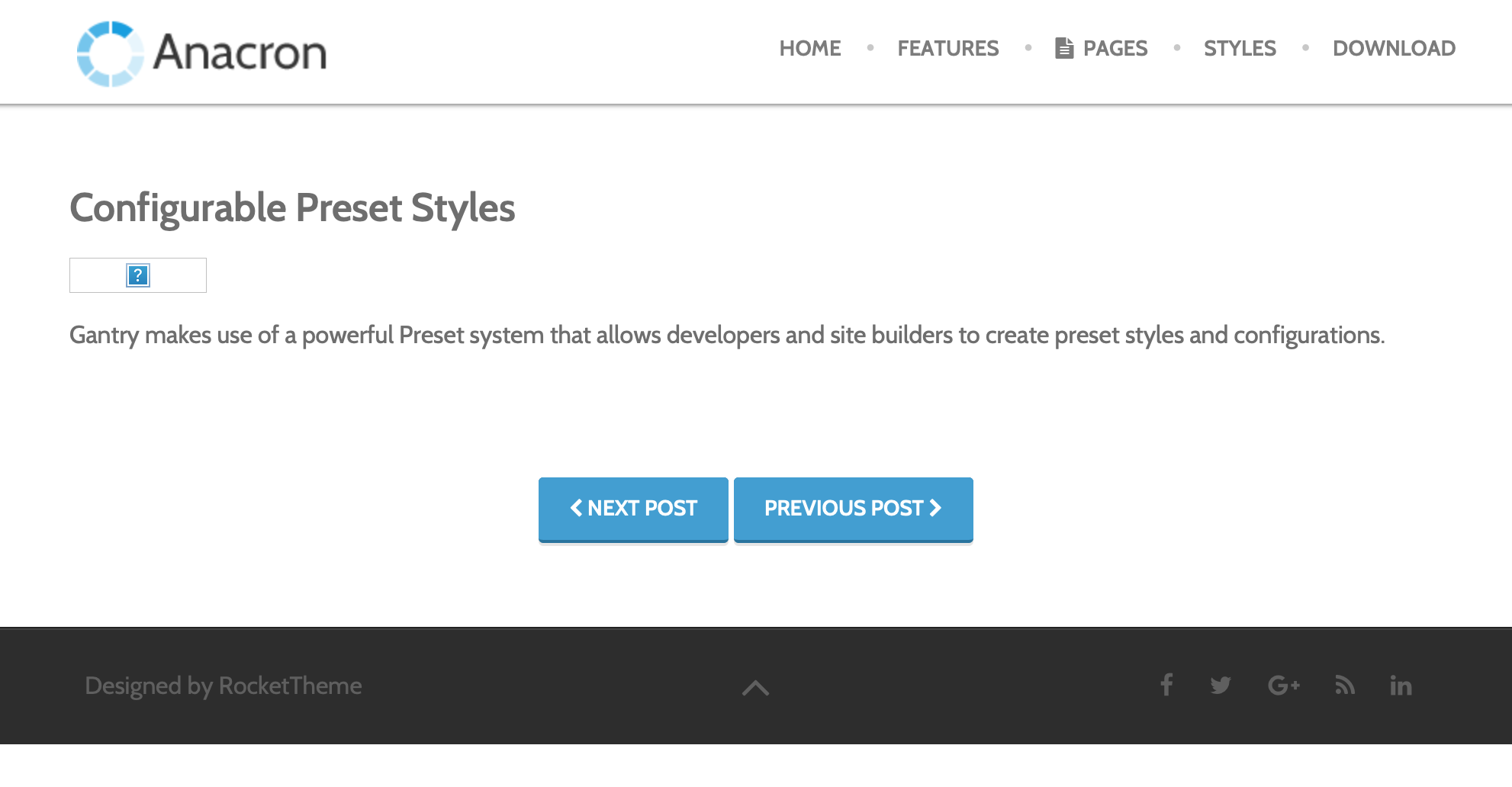1512x787 pixels.
Task: Open the Facebook social icon
Action: pos(1166,685)
